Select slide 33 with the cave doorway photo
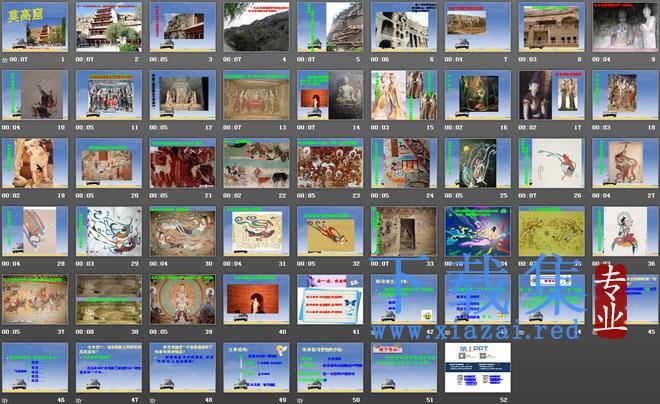This screenshot has width=660, height=404. coord(404,231)
